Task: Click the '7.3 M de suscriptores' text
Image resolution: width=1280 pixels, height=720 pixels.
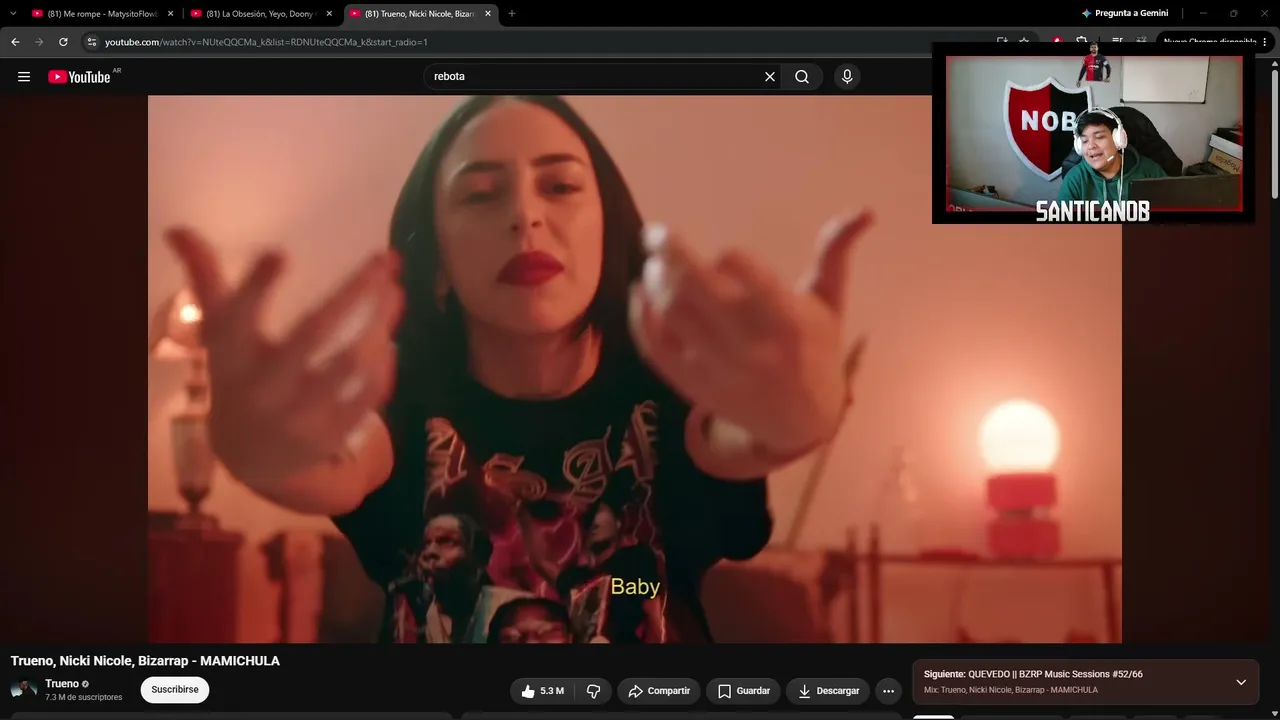Action: point(84,697)
